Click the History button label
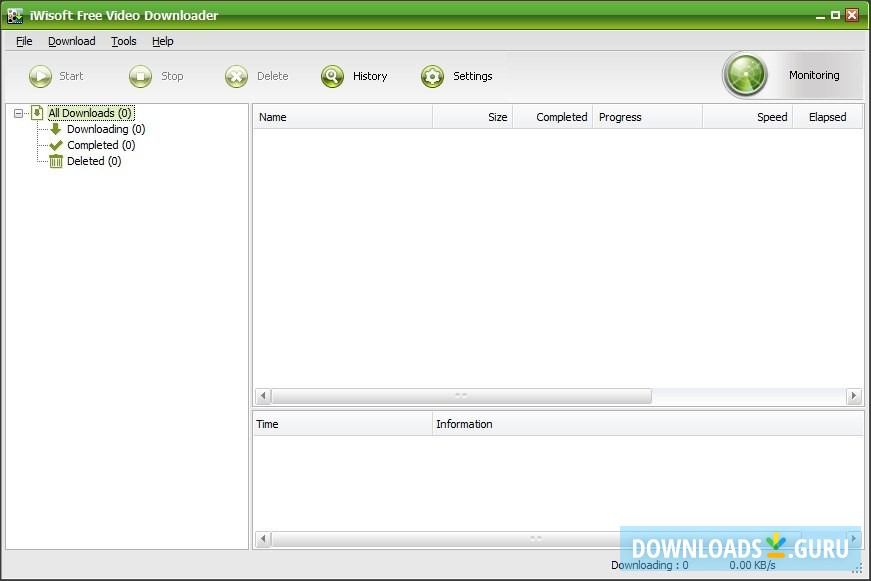 click(x=370, y=76)
